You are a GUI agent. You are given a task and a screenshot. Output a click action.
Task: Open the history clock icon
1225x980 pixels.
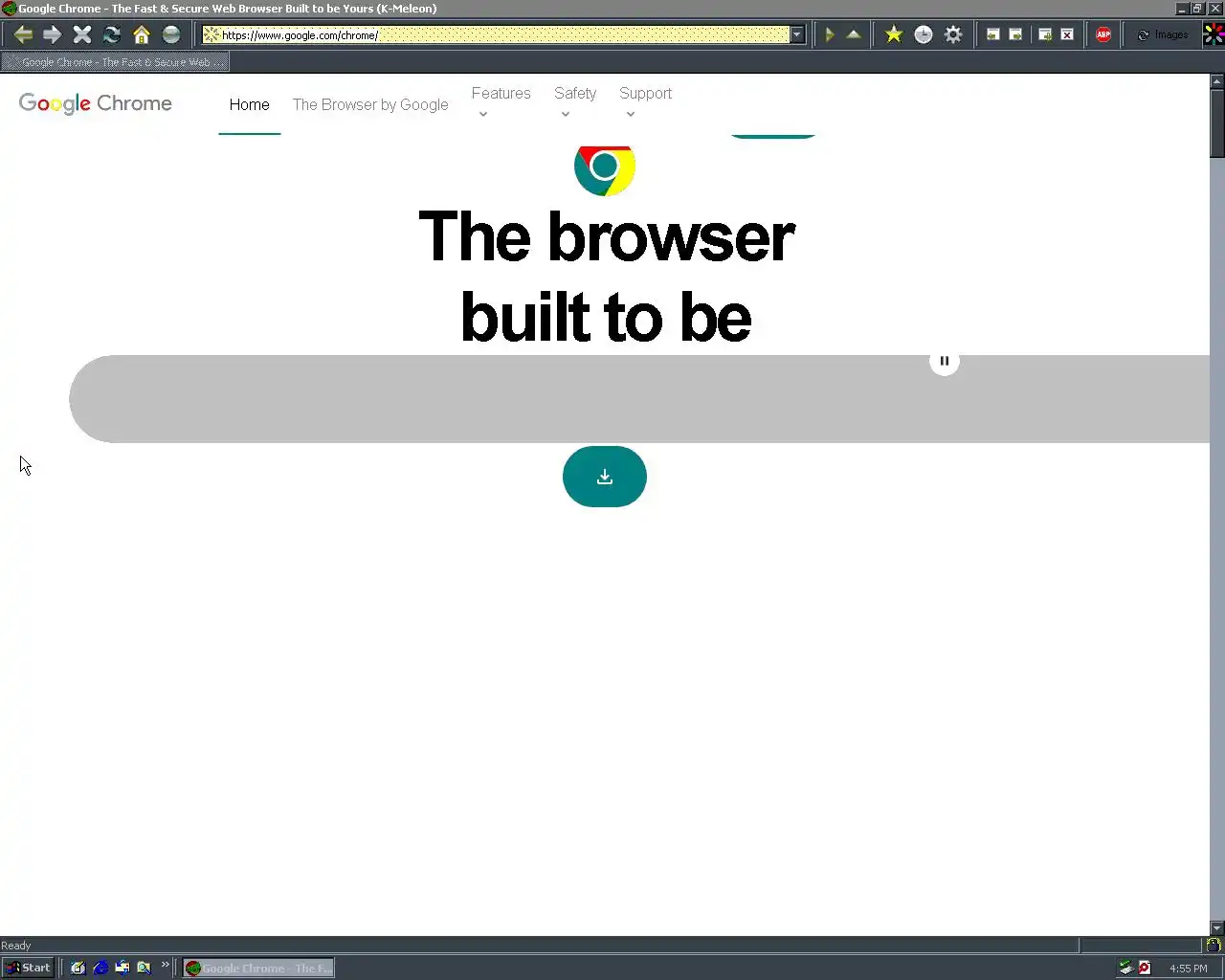(924, 34)
